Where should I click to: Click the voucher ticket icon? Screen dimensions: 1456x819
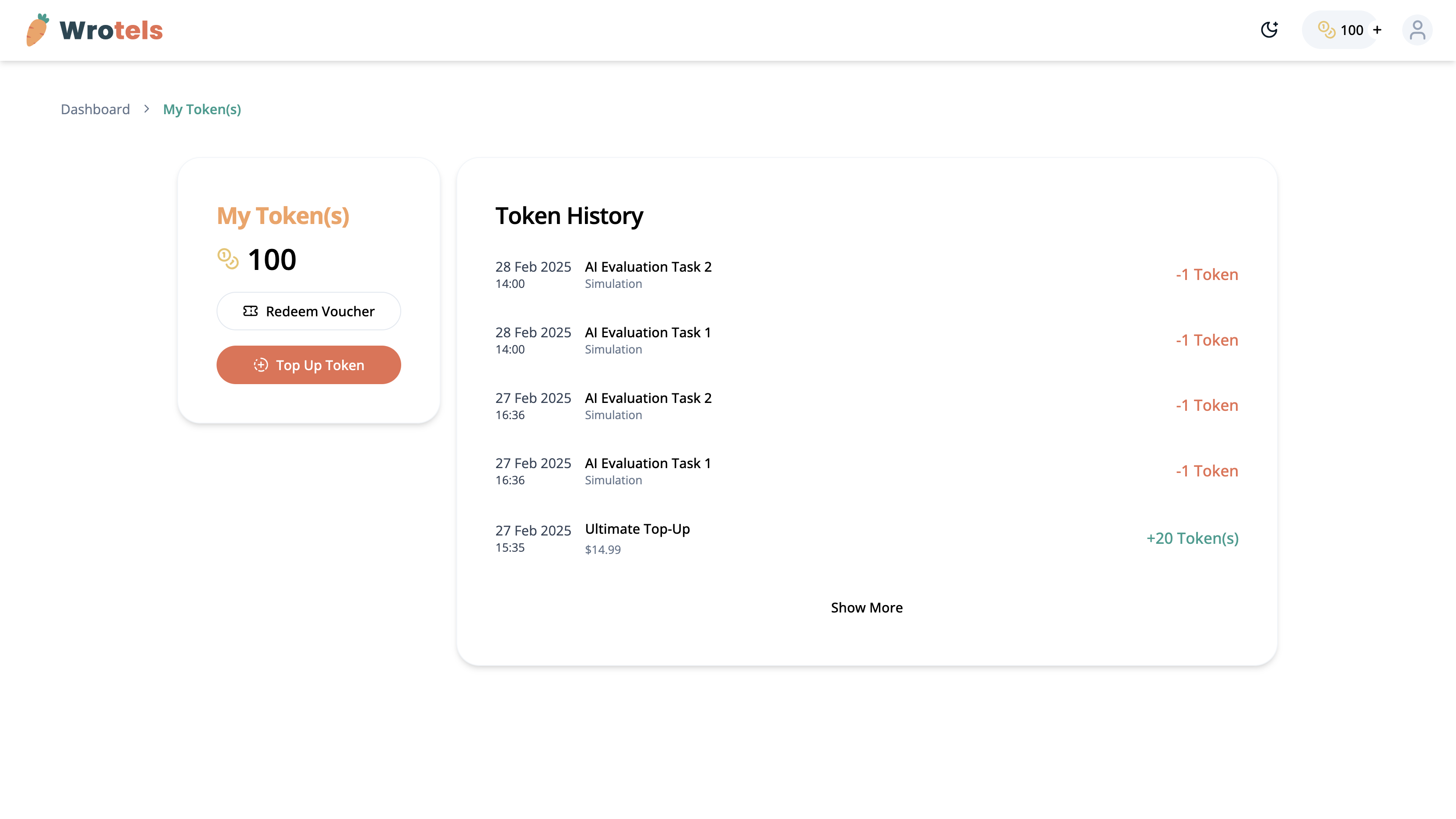[250, 311]
